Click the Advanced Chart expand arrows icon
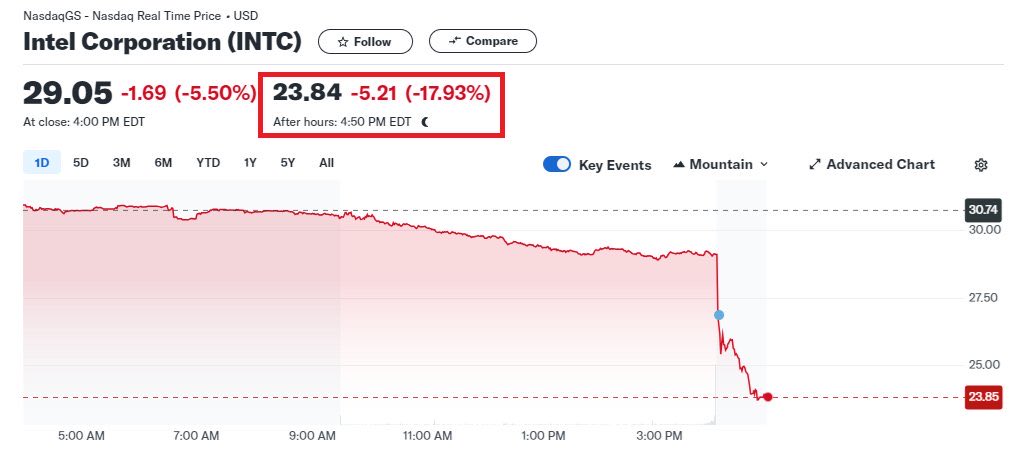This screenshot has width=1017, height=458. [814, 165]
